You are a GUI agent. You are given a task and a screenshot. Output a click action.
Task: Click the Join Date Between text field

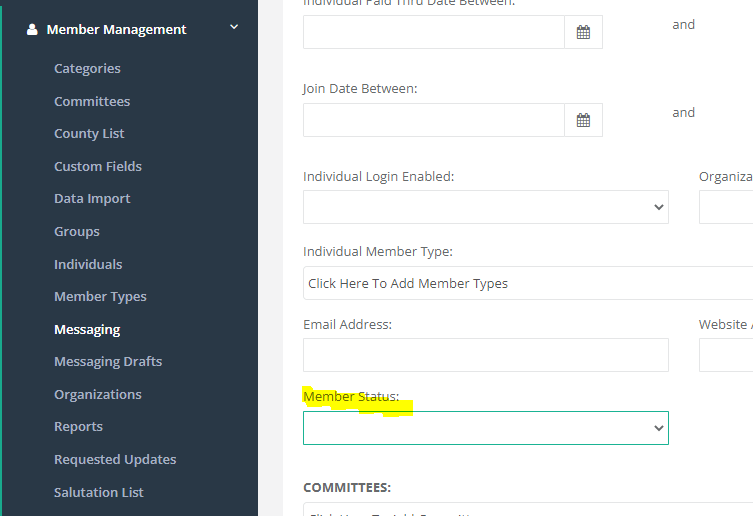point(433,120)
